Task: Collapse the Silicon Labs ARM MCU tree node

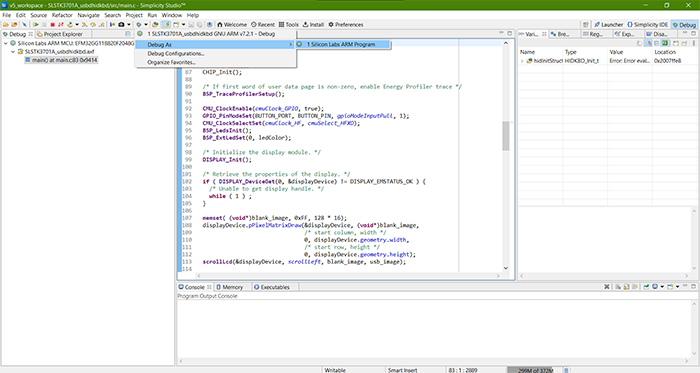Action: (6, 43)
